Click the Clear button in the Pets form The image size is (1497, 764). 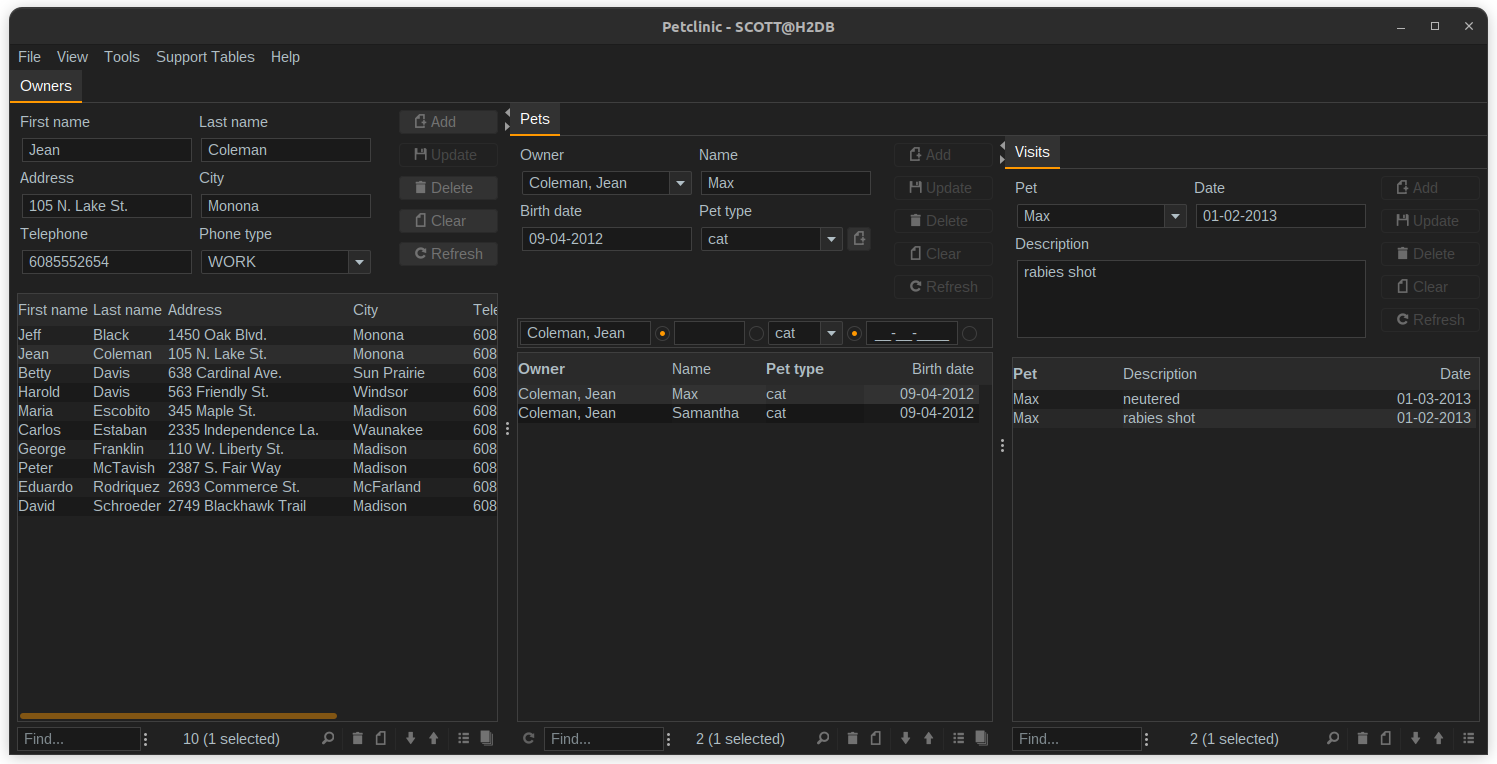pos(943,254)
